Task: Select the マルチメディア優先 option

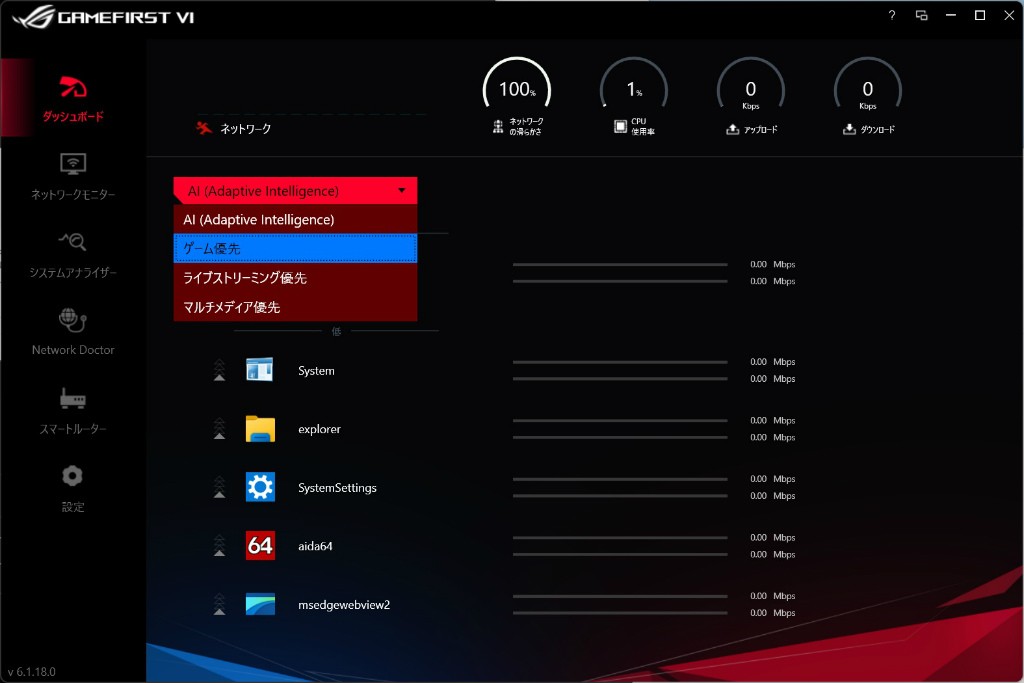Action: (x=295, y=307)
